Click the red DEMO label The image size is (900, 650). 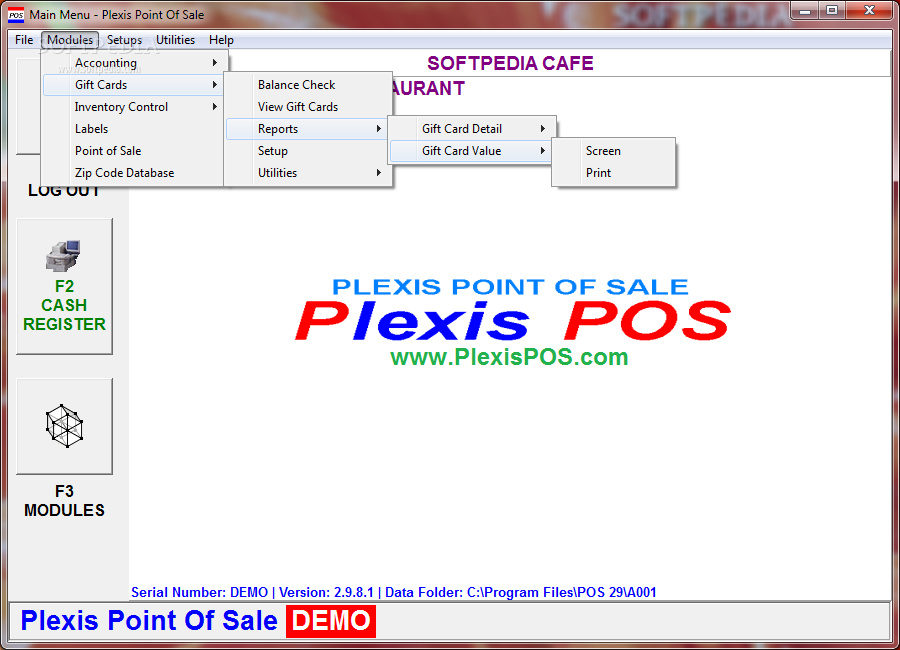(331, 621)
